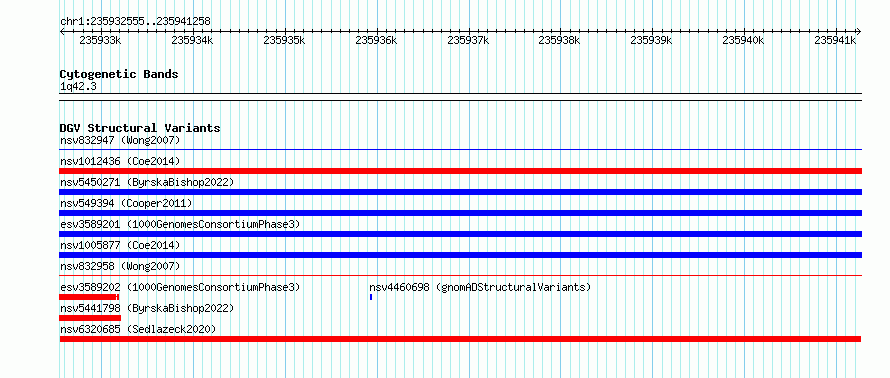Click the blue bar of nsv1005877

[x=460, y=255]
